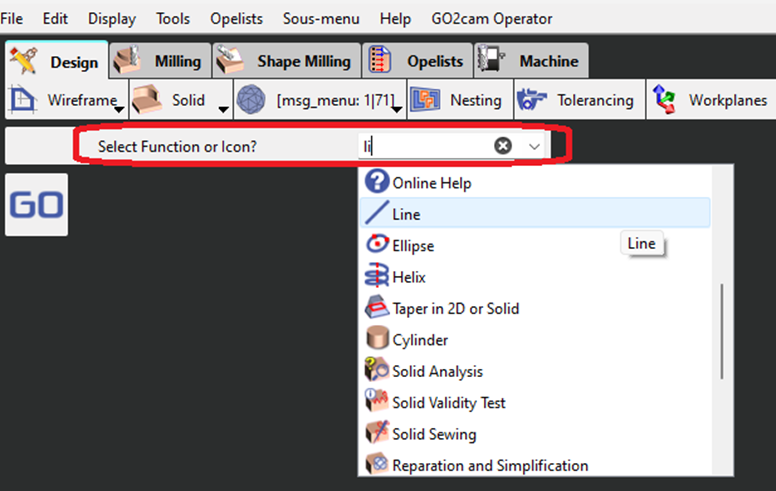776x491 pixels.
Task: Expand the Solid menu dropdown arrow
Action: pyautogui.click(x=224, y=108)
